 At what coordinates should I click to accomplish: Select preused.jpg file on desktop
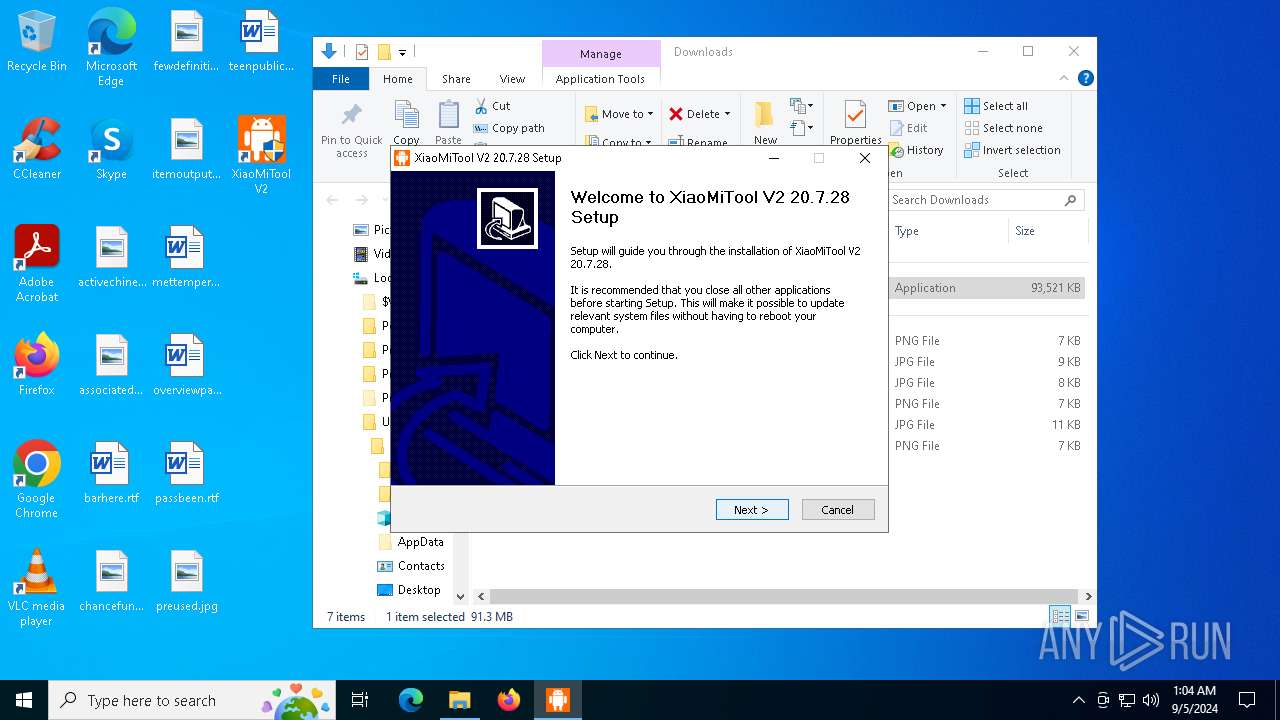(x=186, y=581)
